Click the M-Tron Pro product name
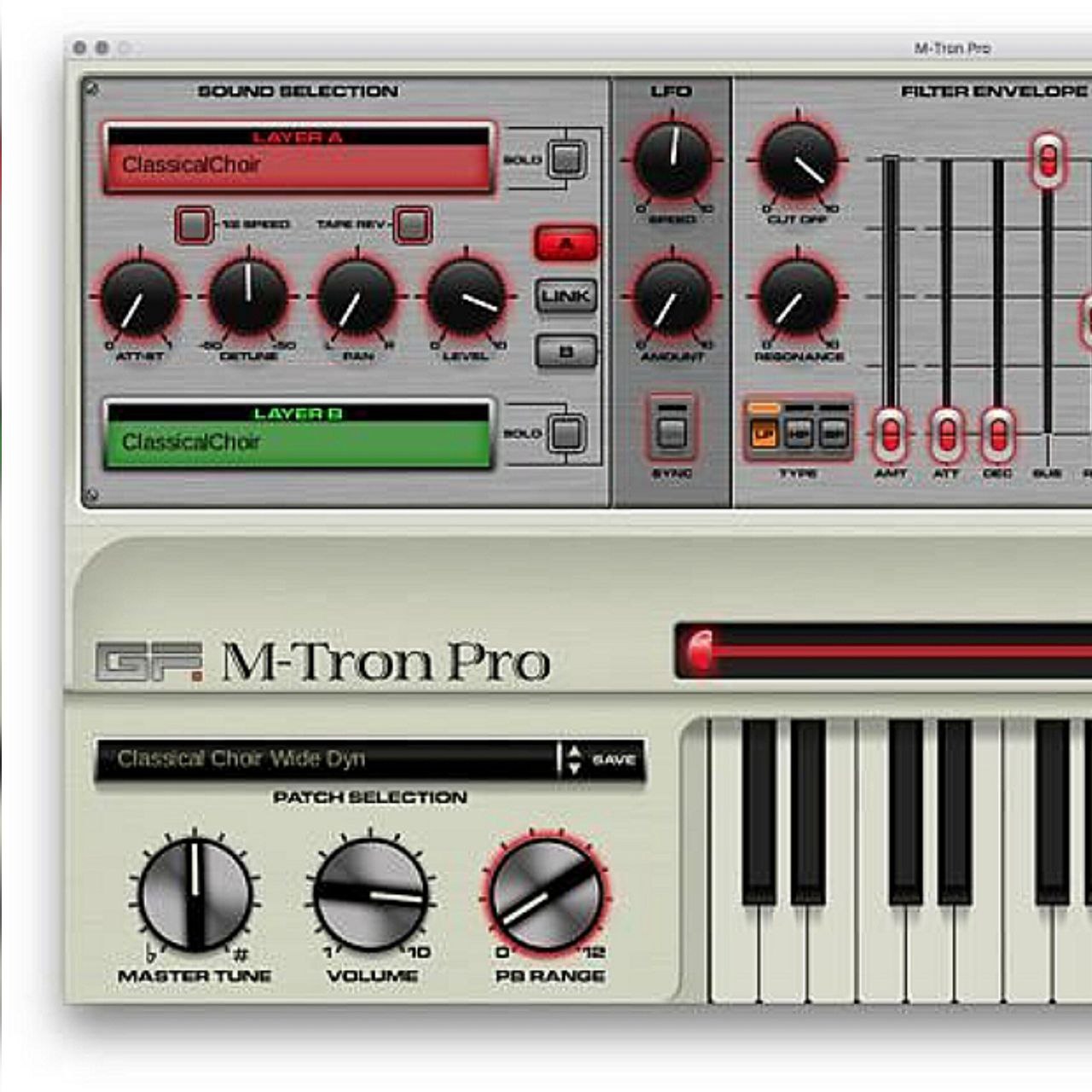 [x=386, y=662]
